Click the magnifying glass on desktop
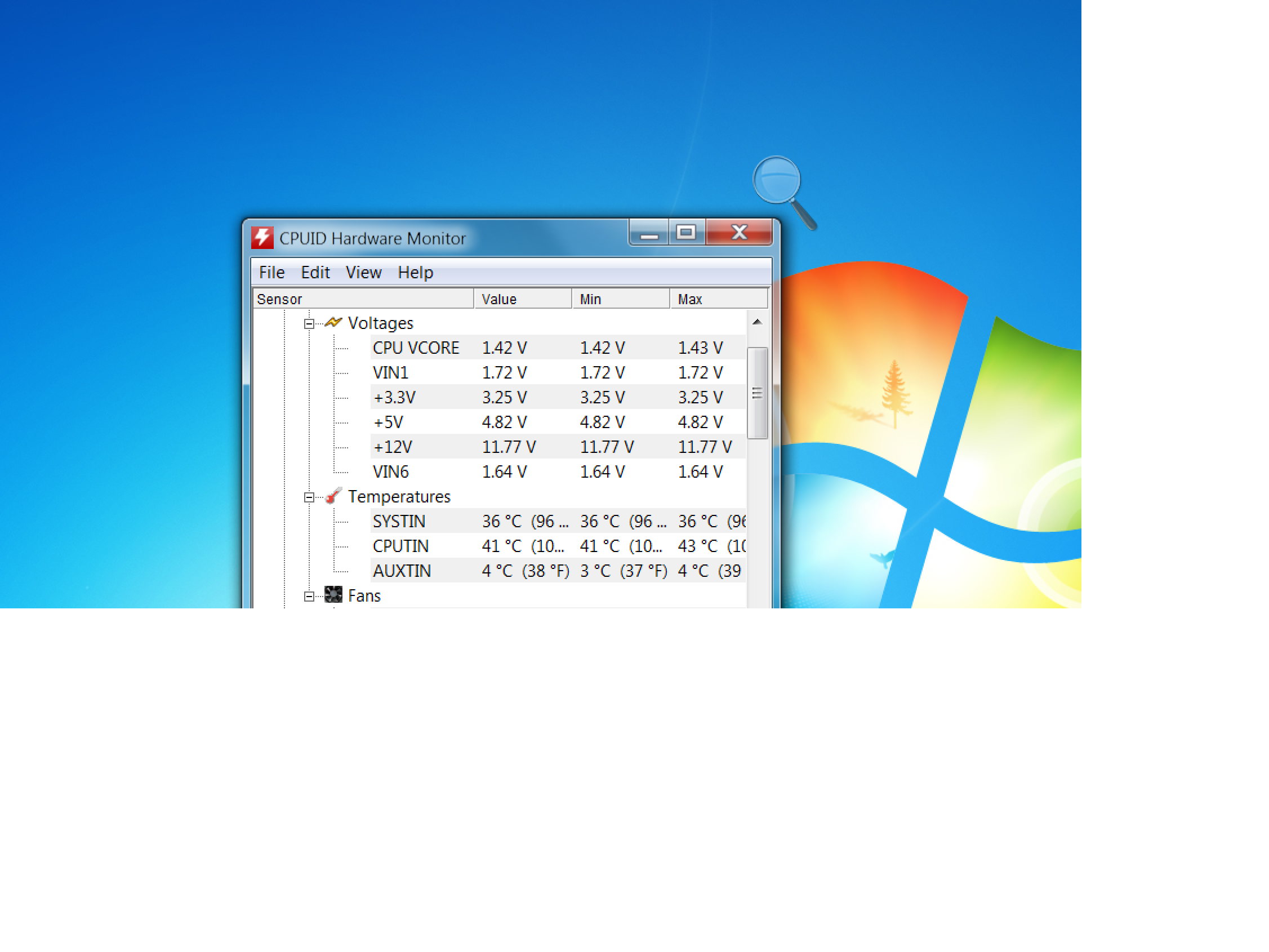This screenshot has height=952, width=1269. click(x=783, y=192)
